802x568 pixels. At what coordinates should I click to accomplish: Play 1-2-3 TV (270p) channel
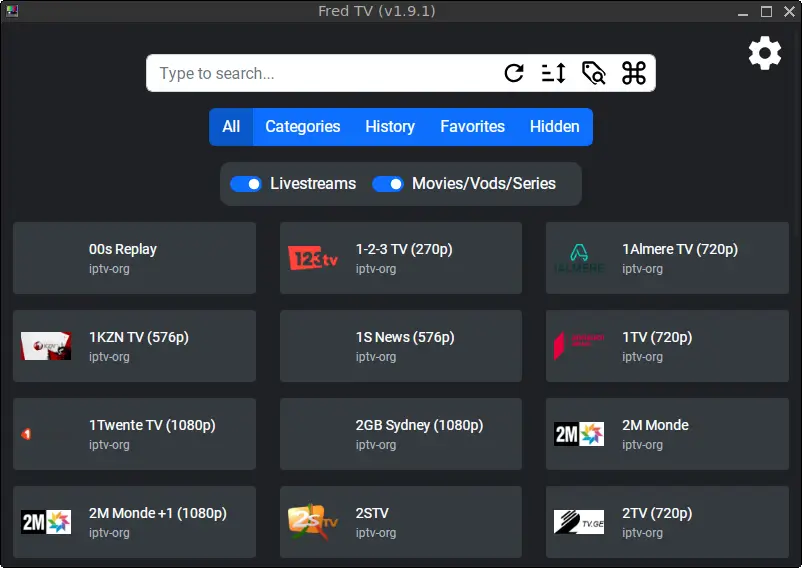pyautogui.click(x=401, y=258)
